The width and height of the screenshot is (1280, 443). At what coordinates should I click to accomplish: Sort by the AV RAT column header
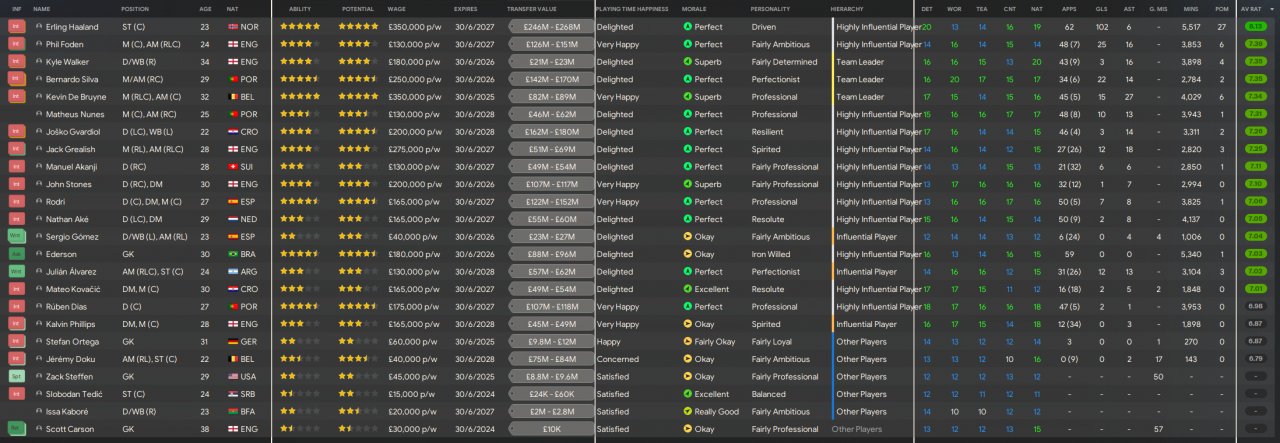point(1251,8)
